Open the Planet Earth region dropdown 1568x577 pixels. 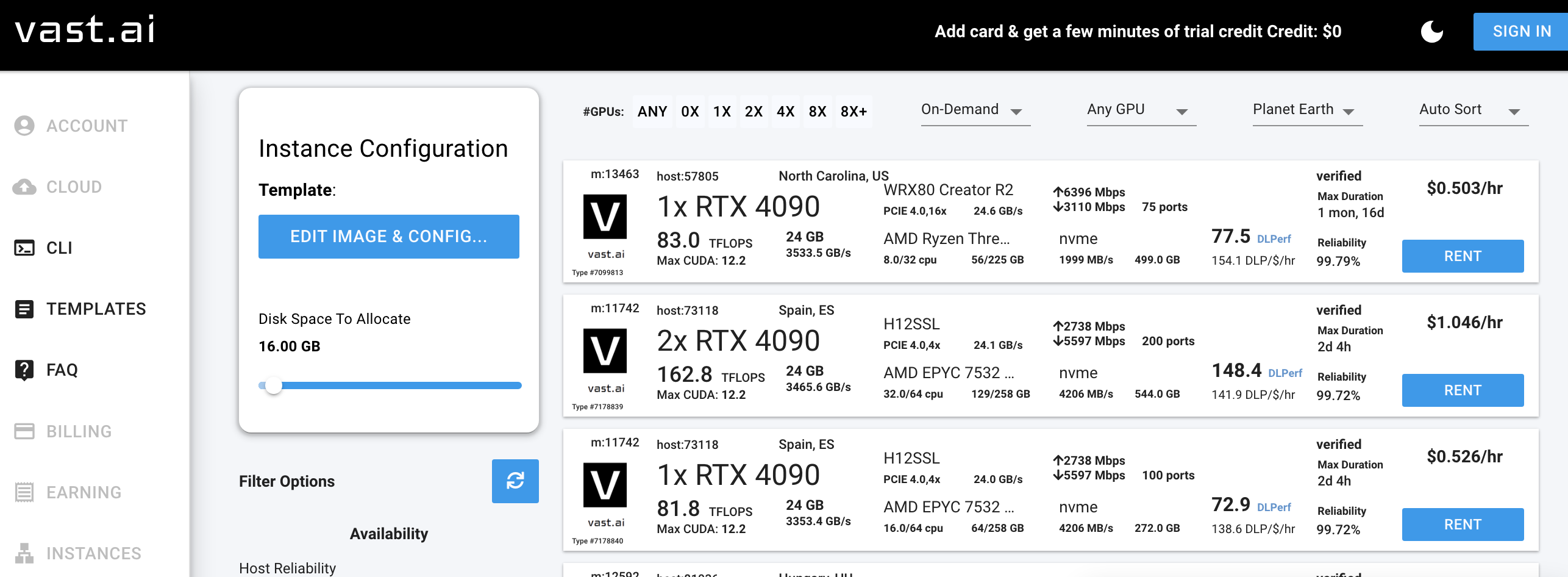[1307, 110]
